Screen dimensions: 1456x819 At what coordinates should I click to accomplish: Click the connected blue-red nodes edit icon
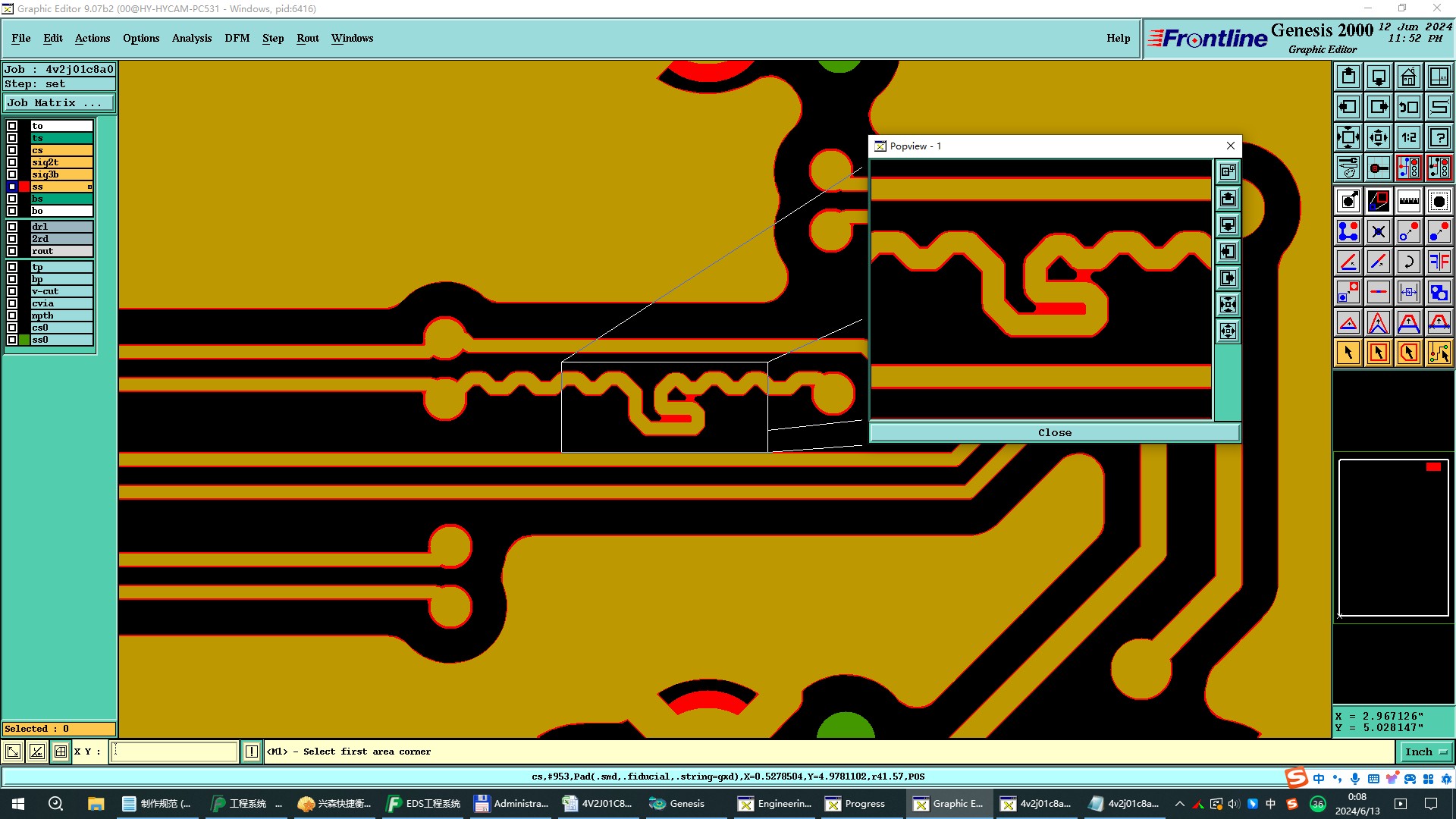[1348, 231]
